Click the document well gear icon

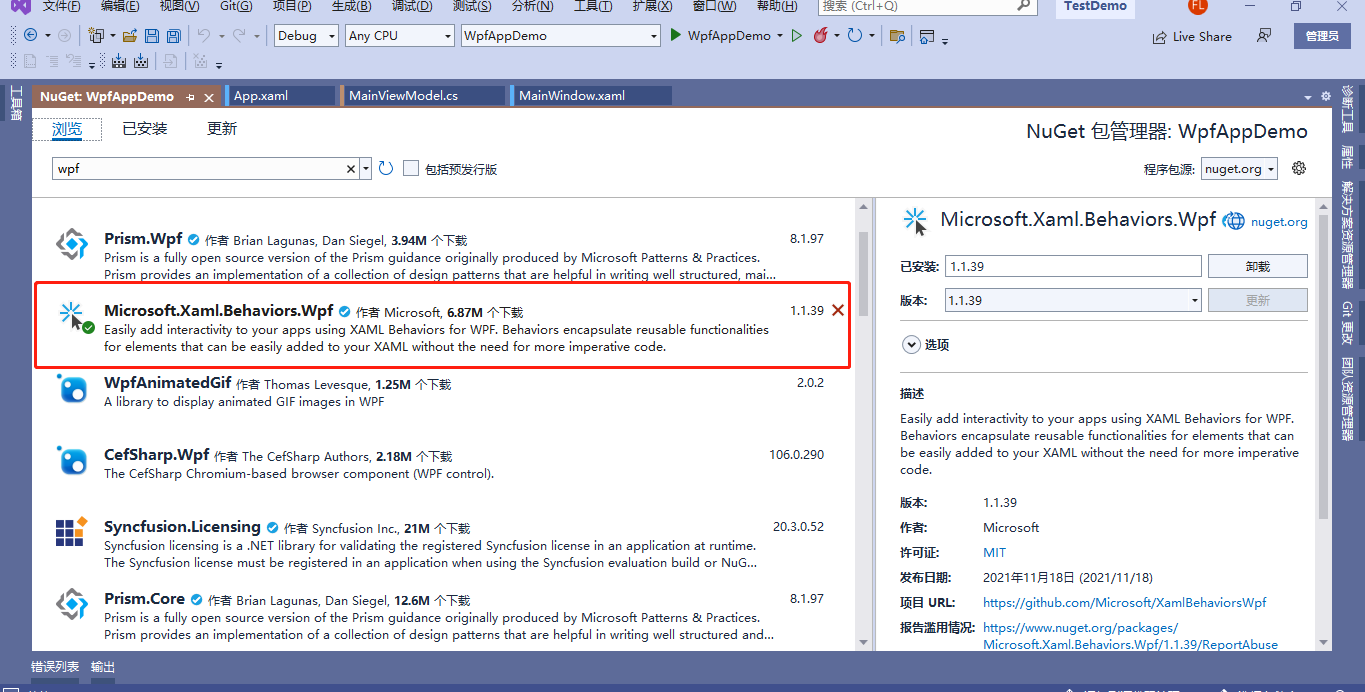pyautogui.click(x=1326, y=96)
